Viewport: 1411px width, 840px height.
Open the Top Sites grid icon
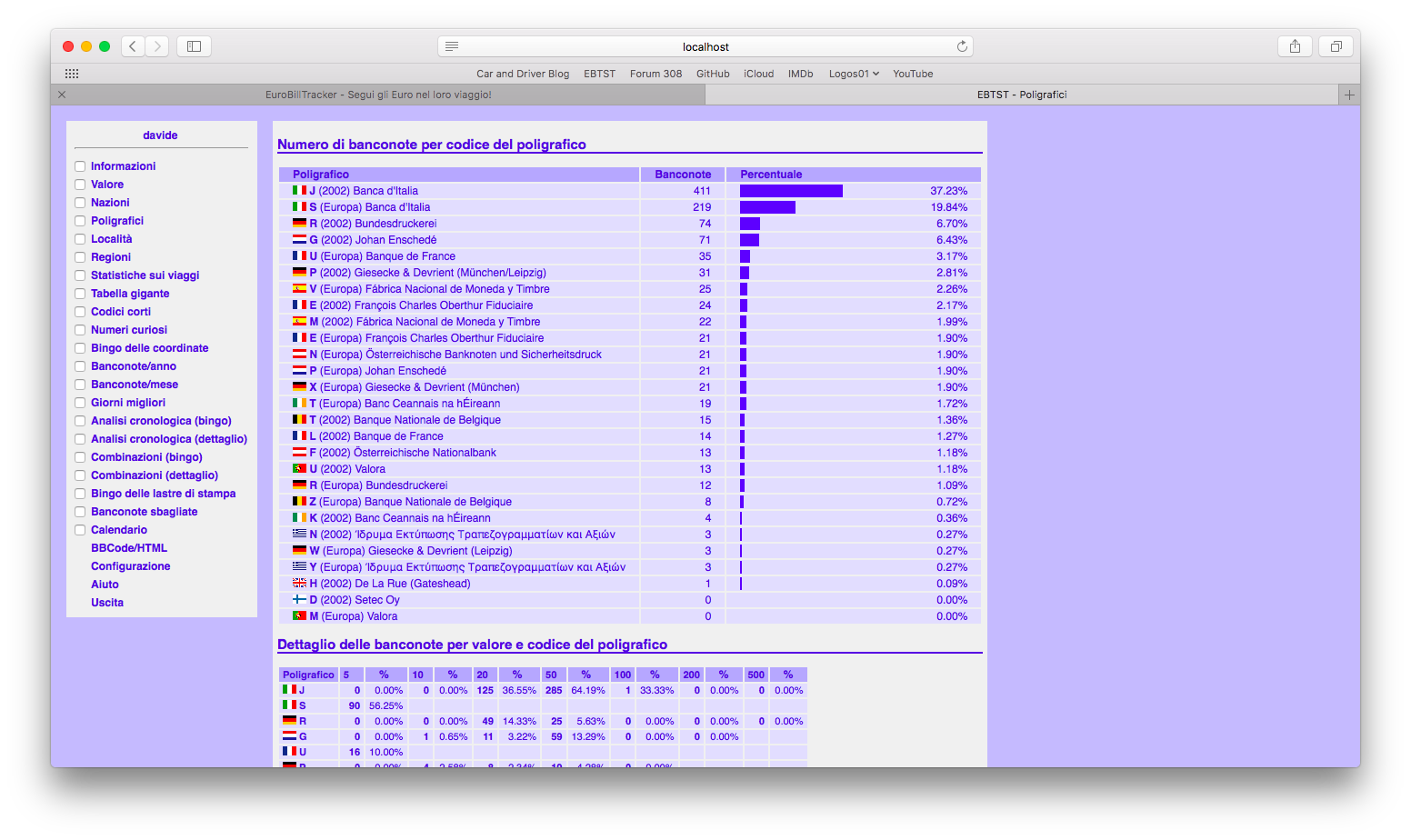[72, 74]
